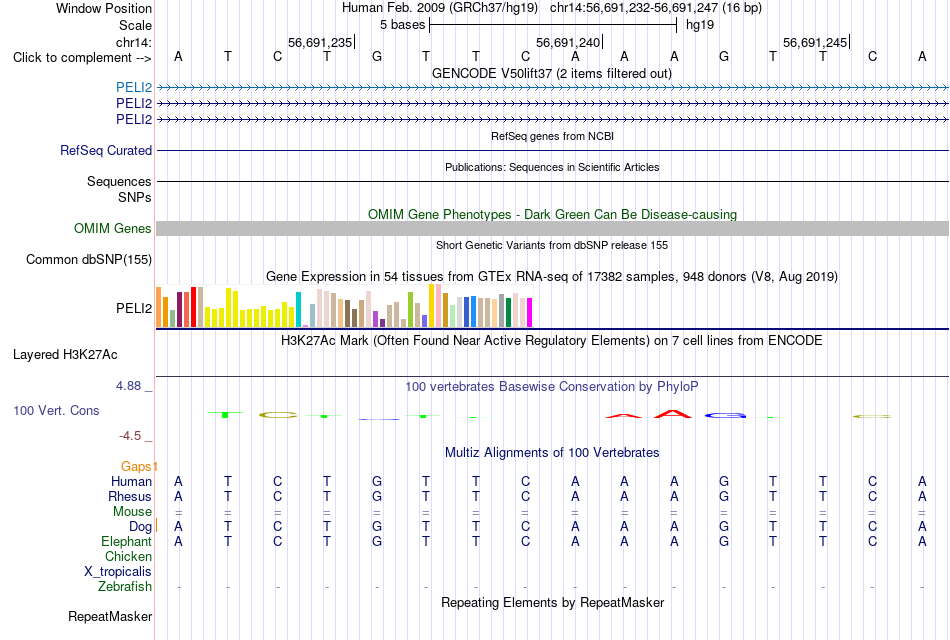Click the OMIM Genes label
The height and width of the screenshot is (640, 950).
pos(113,228)
